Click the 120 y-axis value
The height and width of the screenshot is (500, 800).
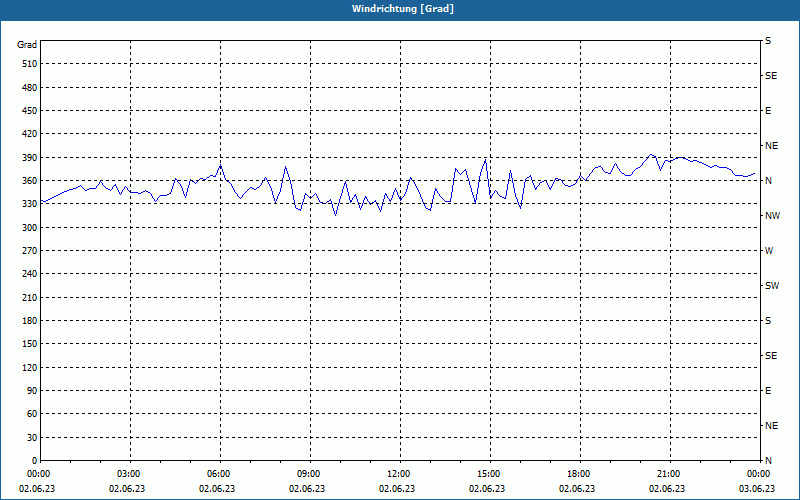tap(29, 367)
